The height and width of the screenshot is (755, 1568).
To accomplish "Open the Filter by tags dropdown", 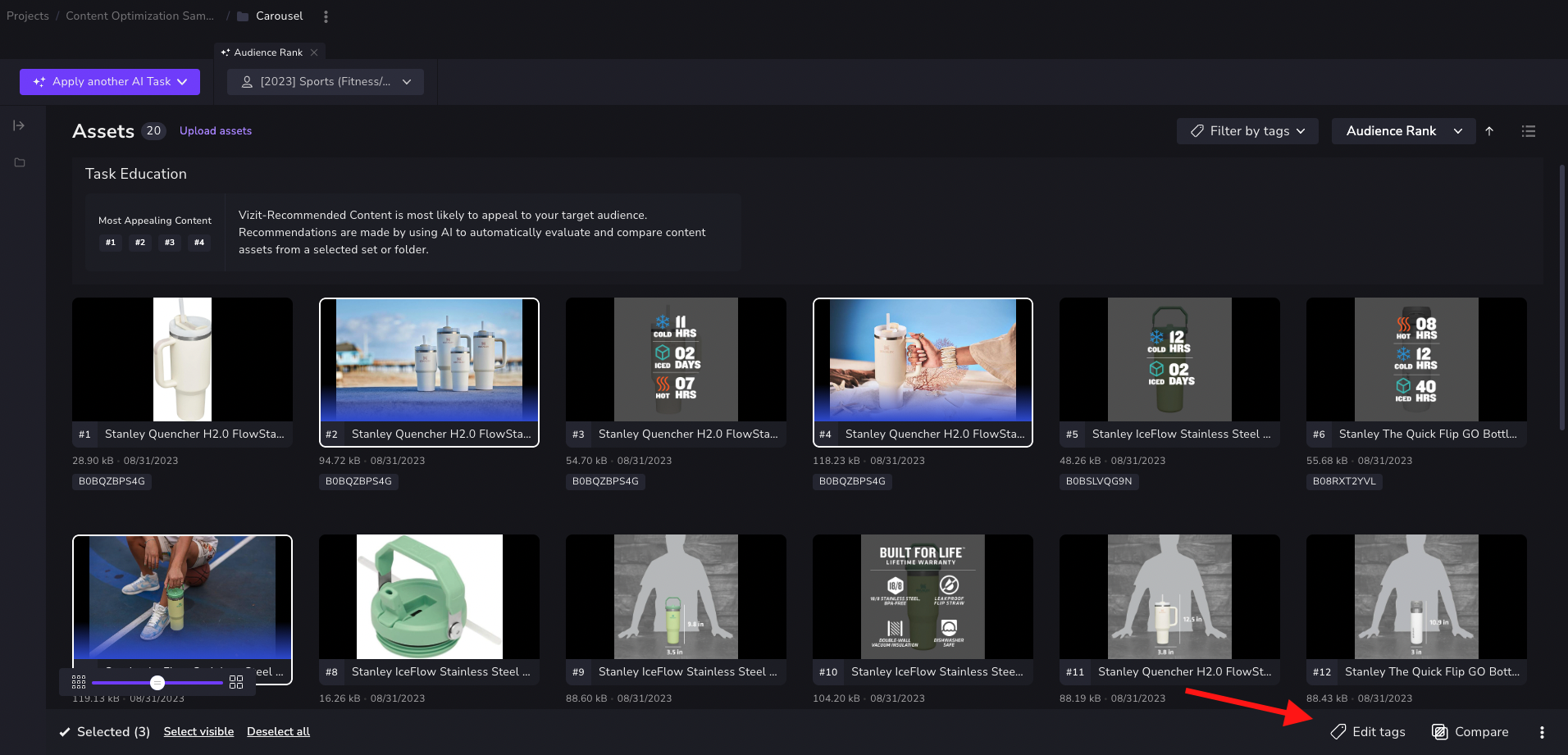I will pos(1247,131).
